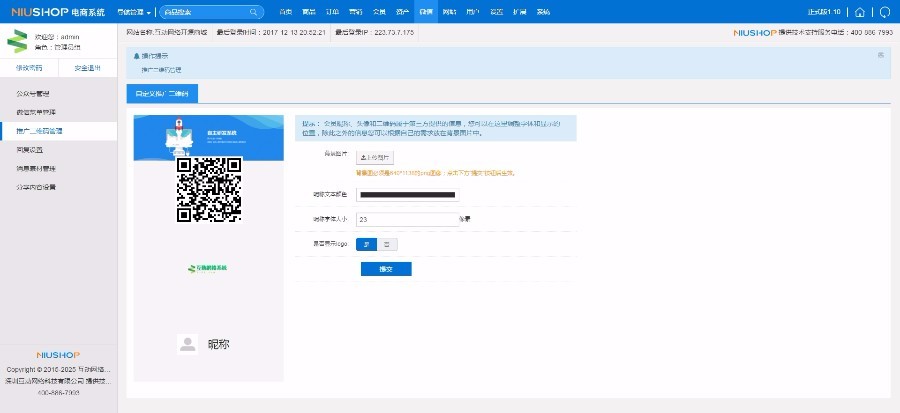Screen dimensions: 900x413
Task: Set show logo toggle to 是
Action: point(366,244)
